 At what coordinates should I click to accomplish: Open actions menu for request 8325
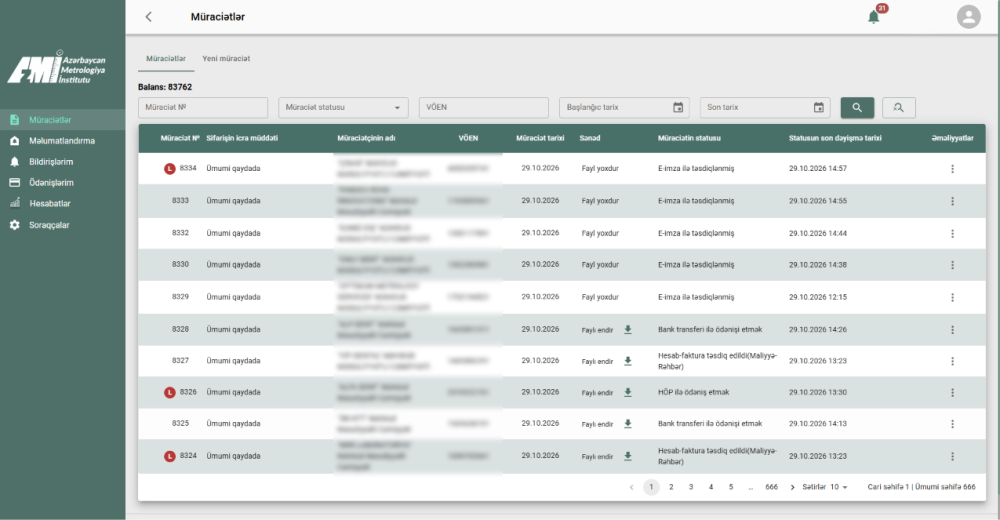click(x=952, y=424)
